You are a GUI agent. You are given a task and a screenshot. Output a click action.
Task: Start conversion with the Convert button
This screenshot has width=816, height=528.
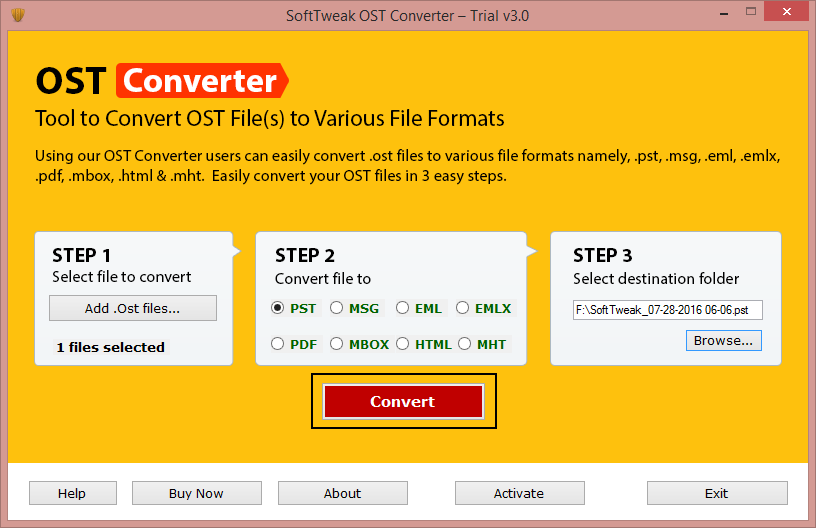pyautogui.click(x=403, y=401)
